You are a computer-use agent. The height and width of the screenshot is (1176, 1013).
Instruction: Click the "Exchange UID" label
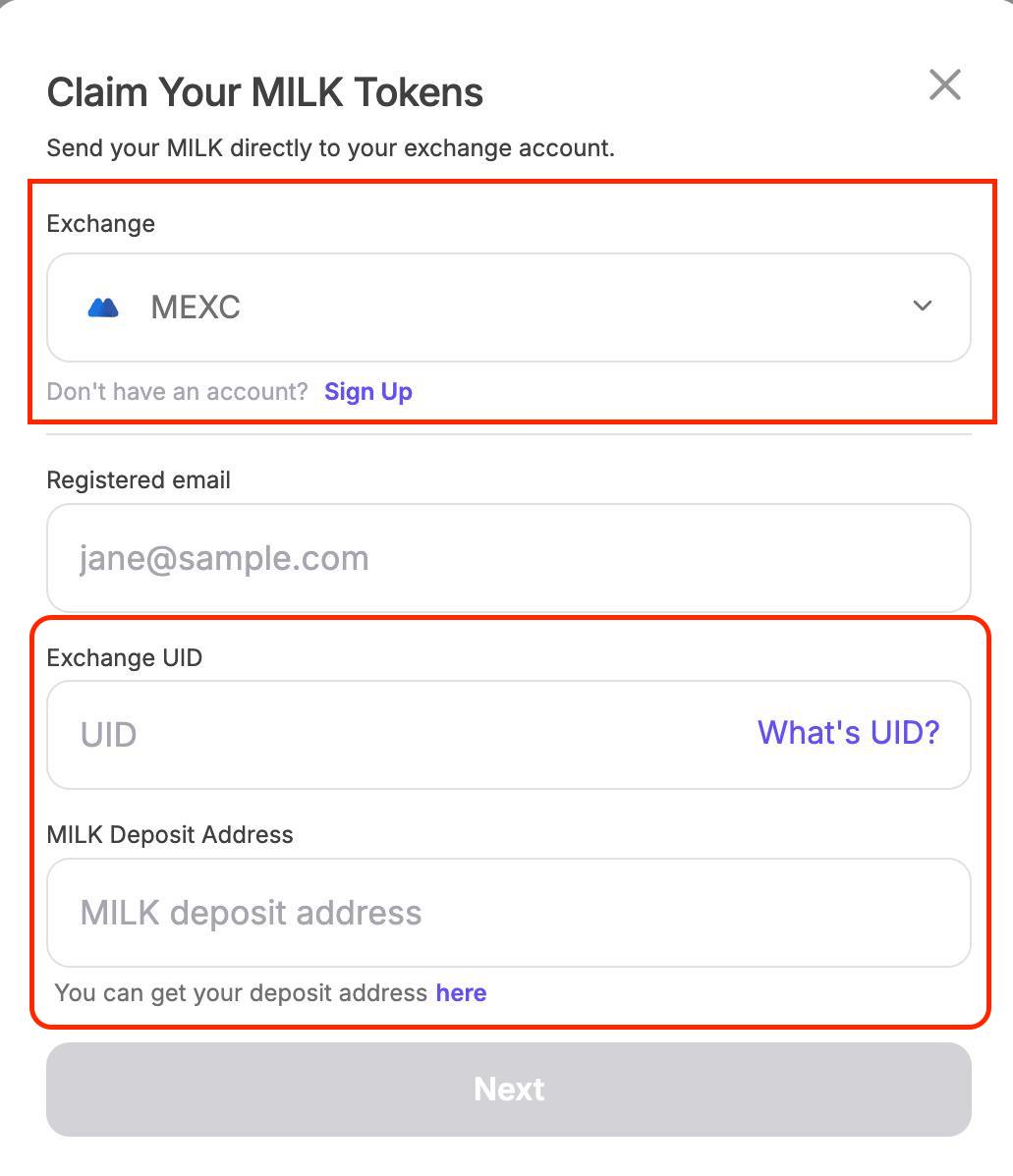[125, 658]
